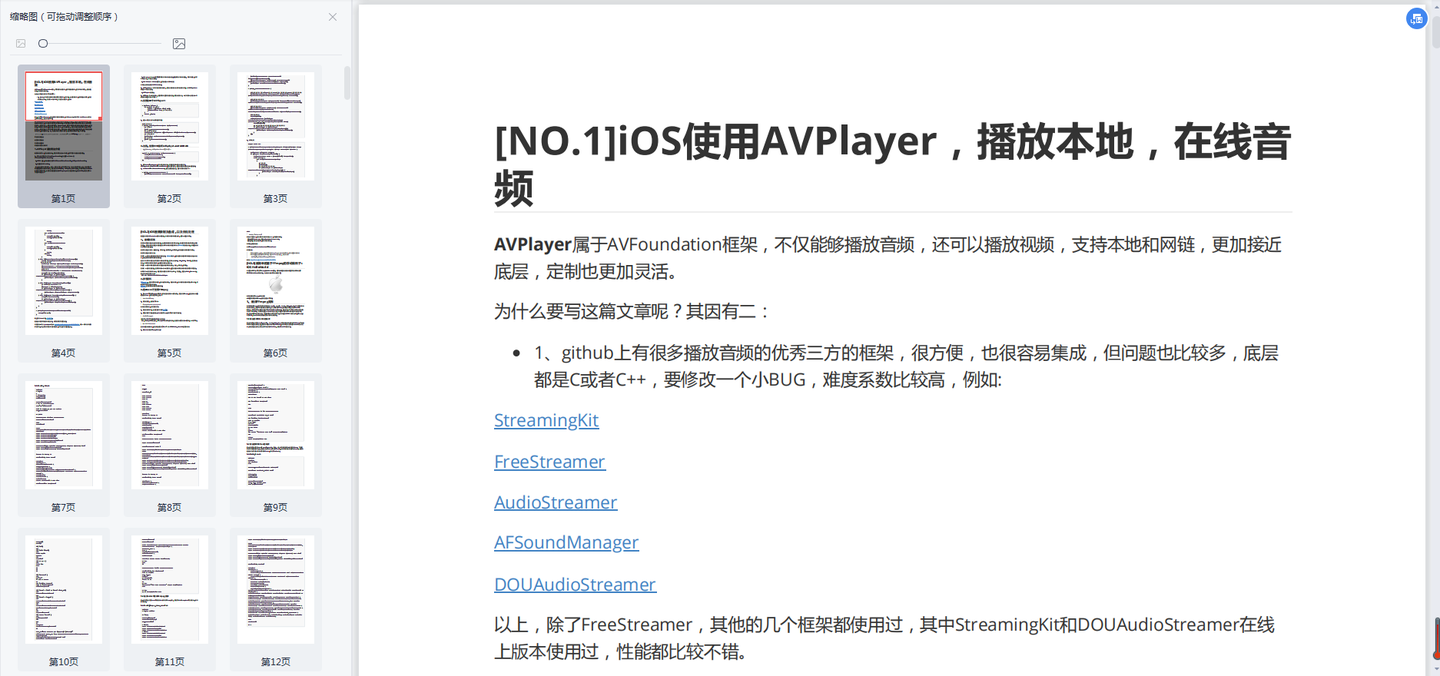
Task: Select the 第6页 thumbnail
Action: tap(275, 280)
